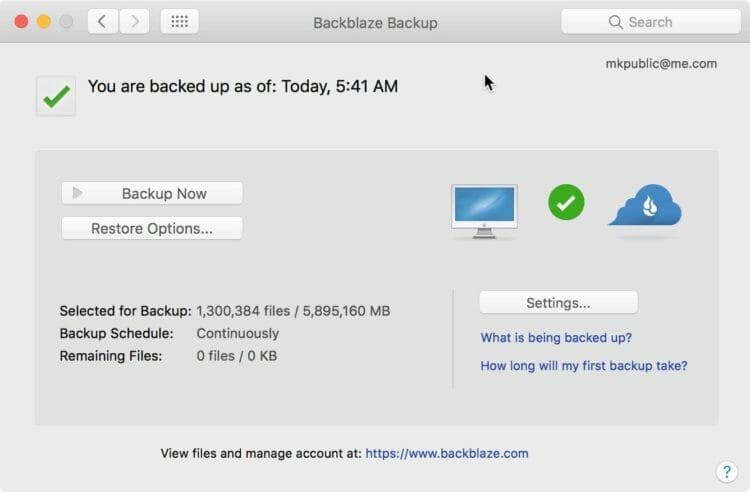The width and height of the screenshot is (750, 492).
Task: Click the 'Backblaze Backup' window title
Action: pos(375,22)
